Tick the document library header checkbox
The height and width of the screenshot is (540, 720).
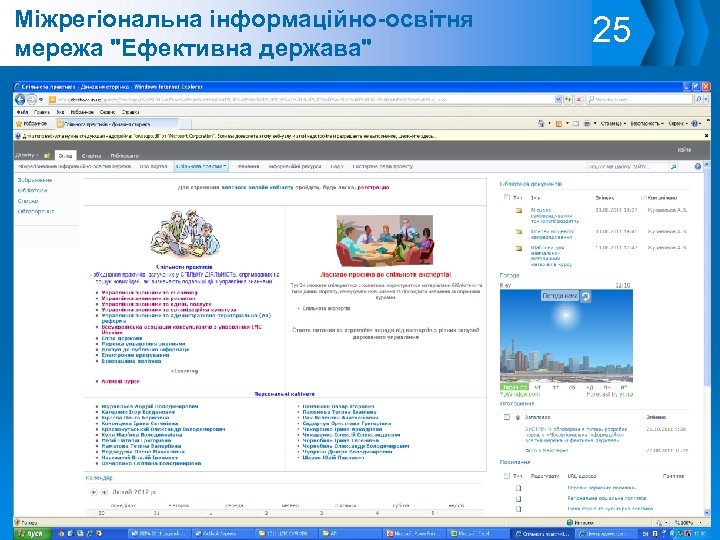(506, 197)
